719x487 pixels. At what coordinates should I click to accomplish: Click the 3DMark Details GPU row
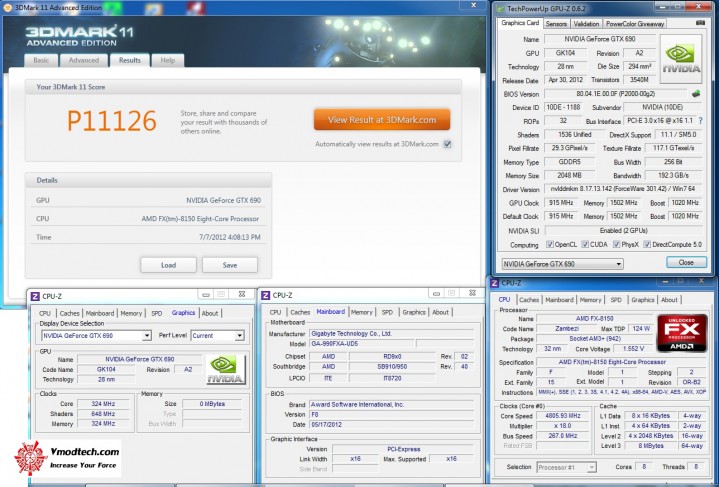(x=148, y=200)
